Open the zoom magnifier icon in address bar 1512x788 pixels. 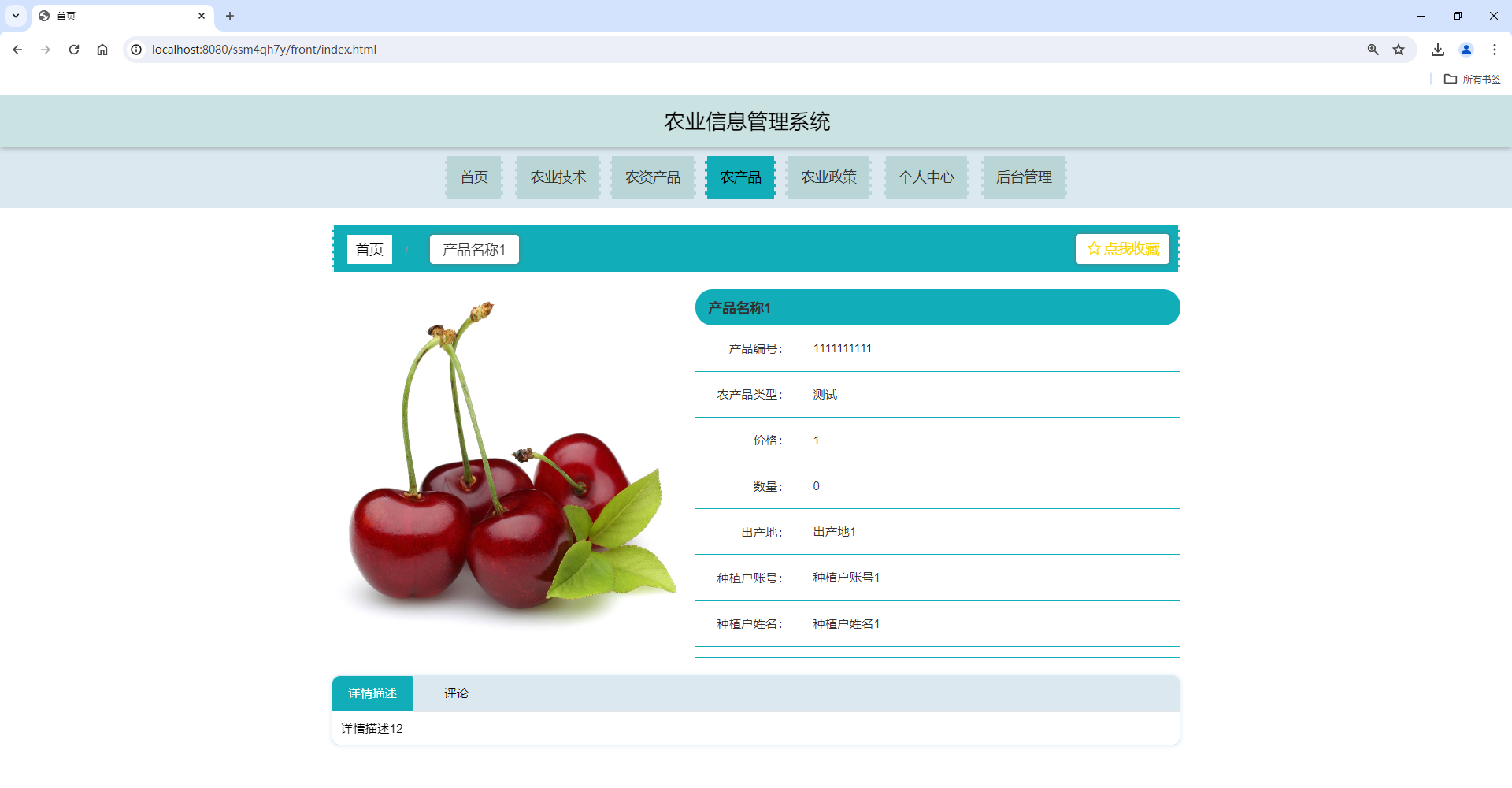pos(1373,49)
